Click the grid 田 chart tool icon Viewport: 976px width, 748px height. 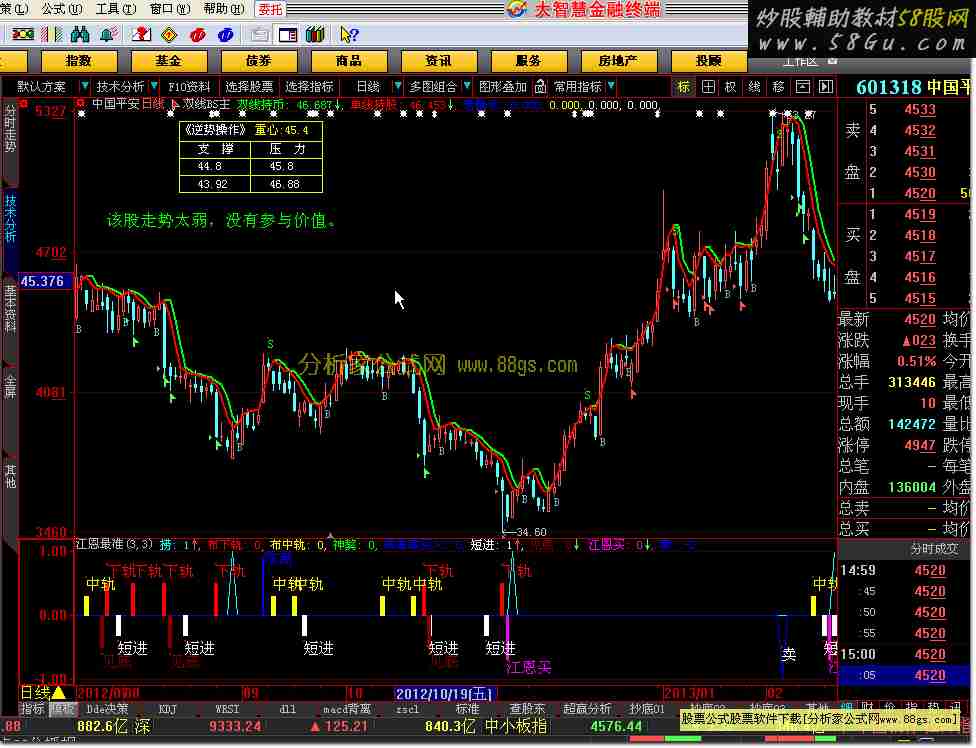708,86
